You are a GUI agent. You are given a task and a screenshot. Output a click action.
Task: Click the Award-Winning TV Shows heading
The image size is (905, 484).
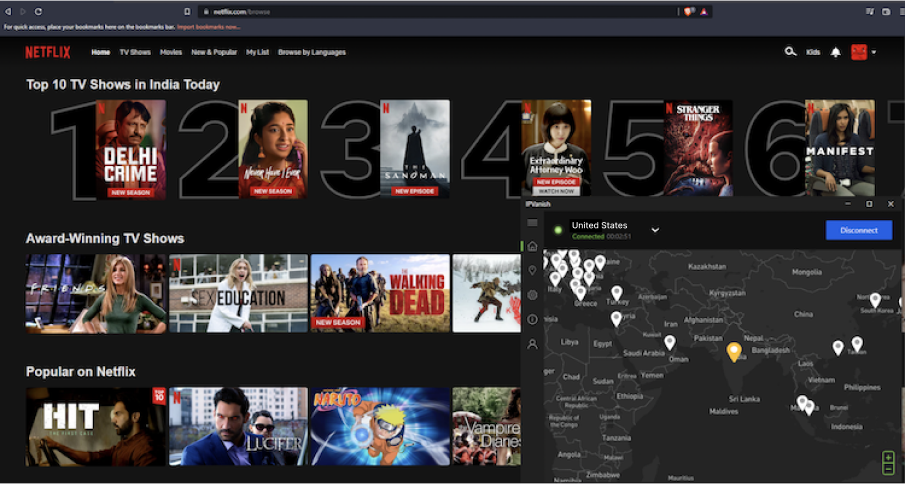click(105, 238)
